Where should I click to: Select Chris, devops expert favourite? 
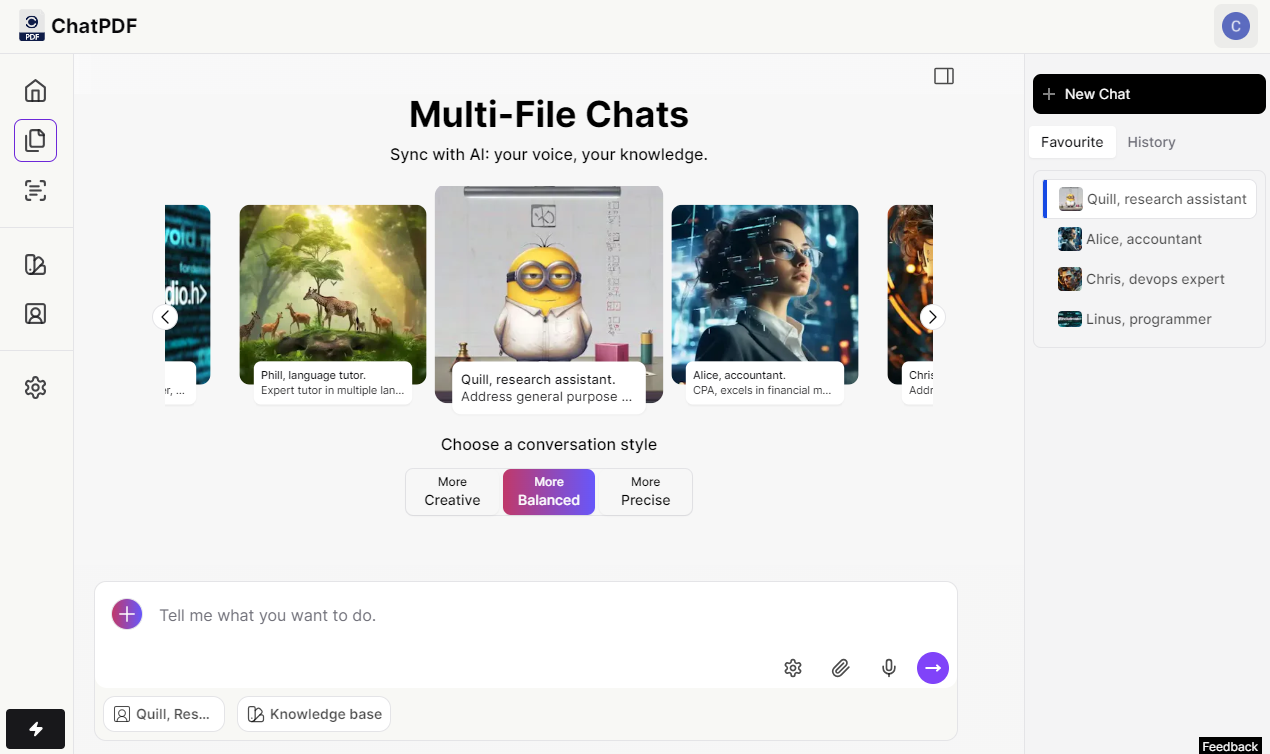[1149, 279]
